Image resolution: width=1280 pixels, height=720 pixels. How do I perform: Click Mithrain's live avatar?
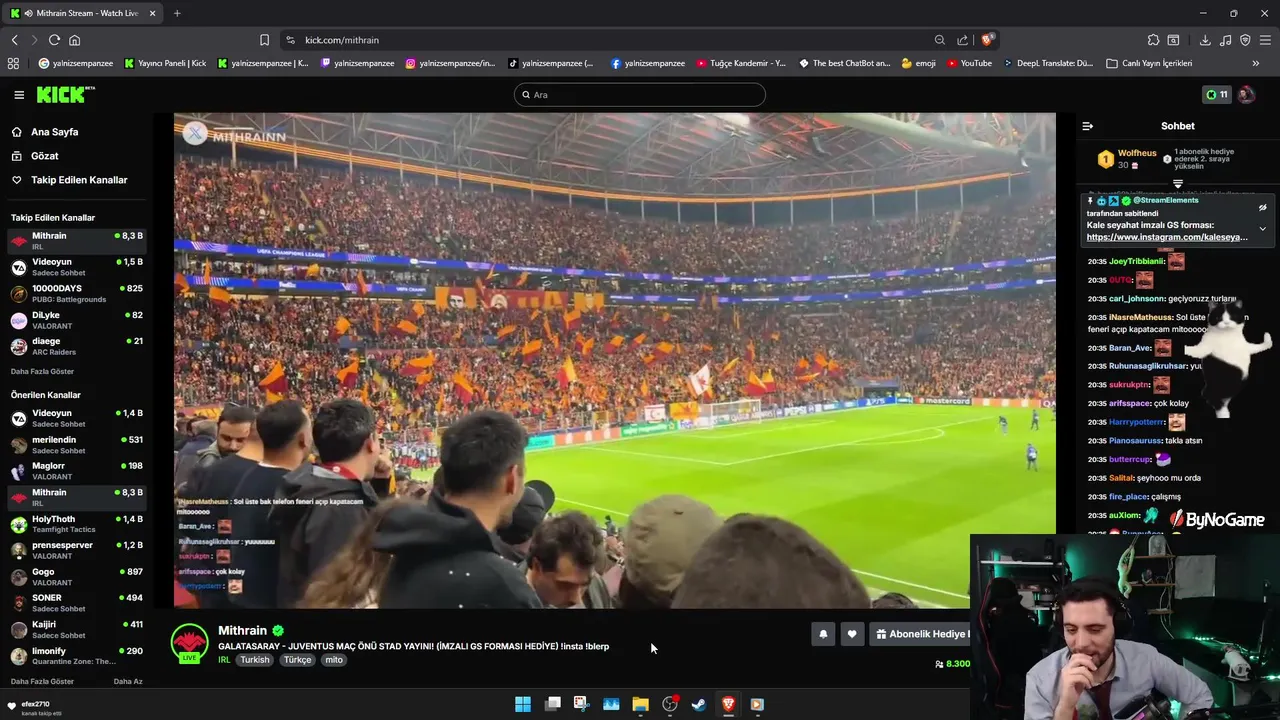[x=190, y=643]
